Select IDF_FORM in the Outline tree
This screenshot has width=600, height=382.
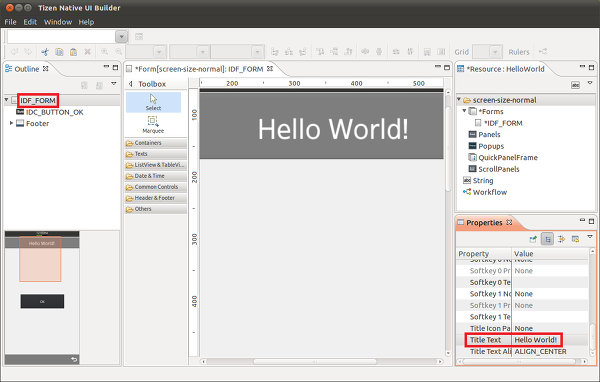(38, 101)
